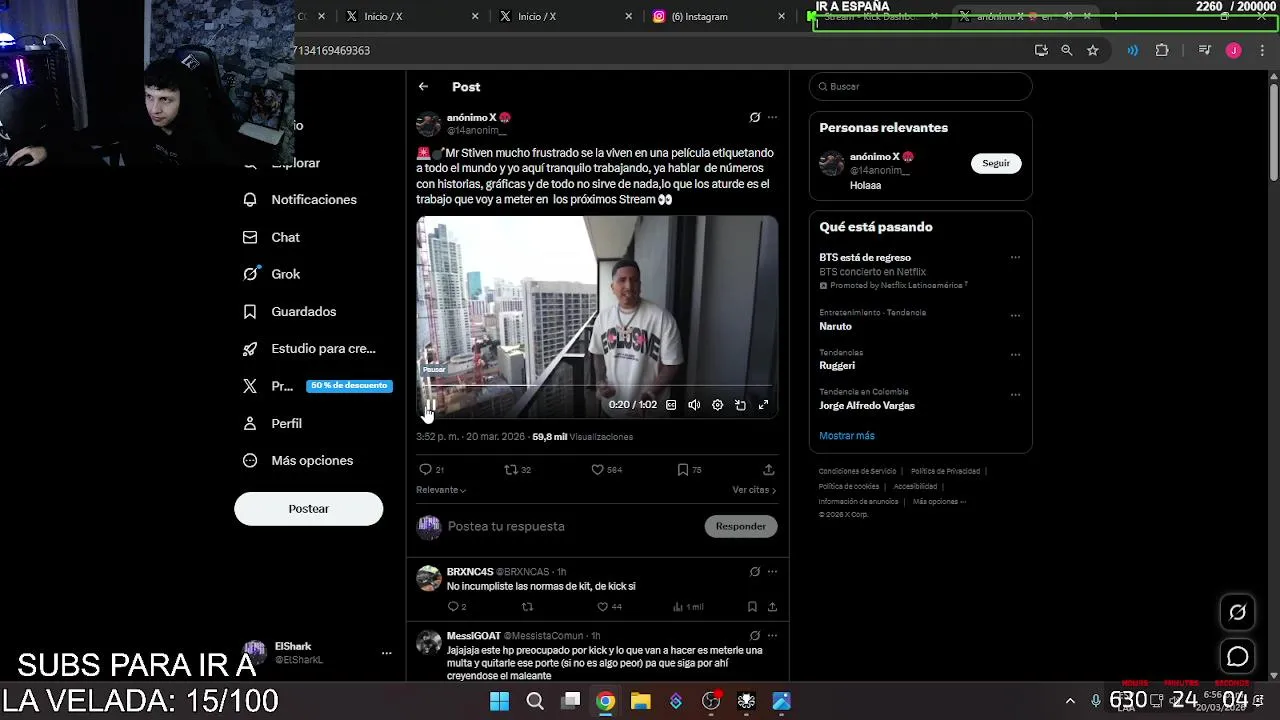Focus the Buscar search field
The width and height of the screenshot is (1280, 720).
point(920,87)
